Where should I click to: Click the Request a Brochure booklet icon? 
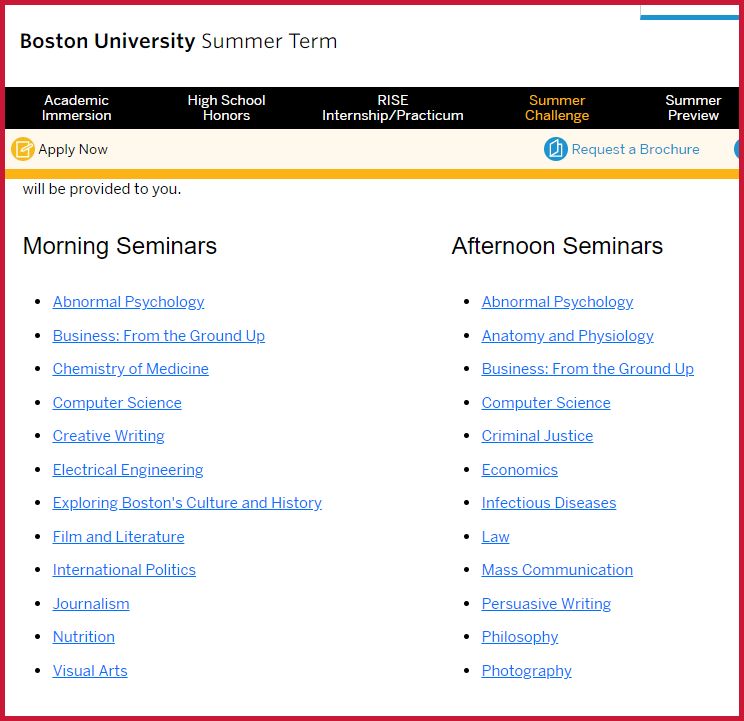tap(555, 150)
